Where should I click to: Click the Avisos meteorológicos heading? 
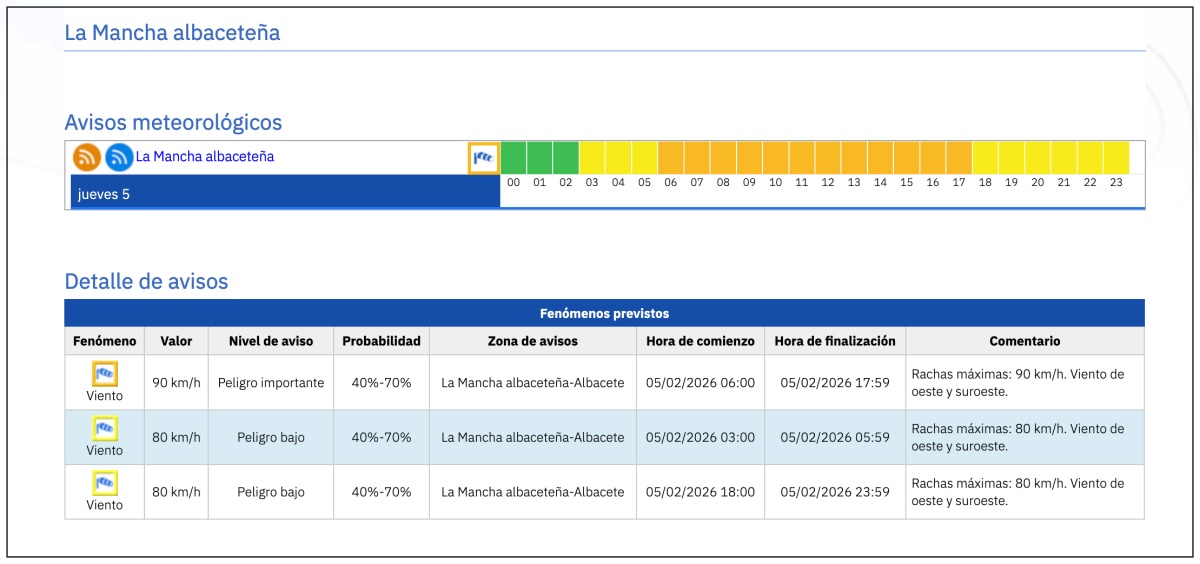point(173,122)
